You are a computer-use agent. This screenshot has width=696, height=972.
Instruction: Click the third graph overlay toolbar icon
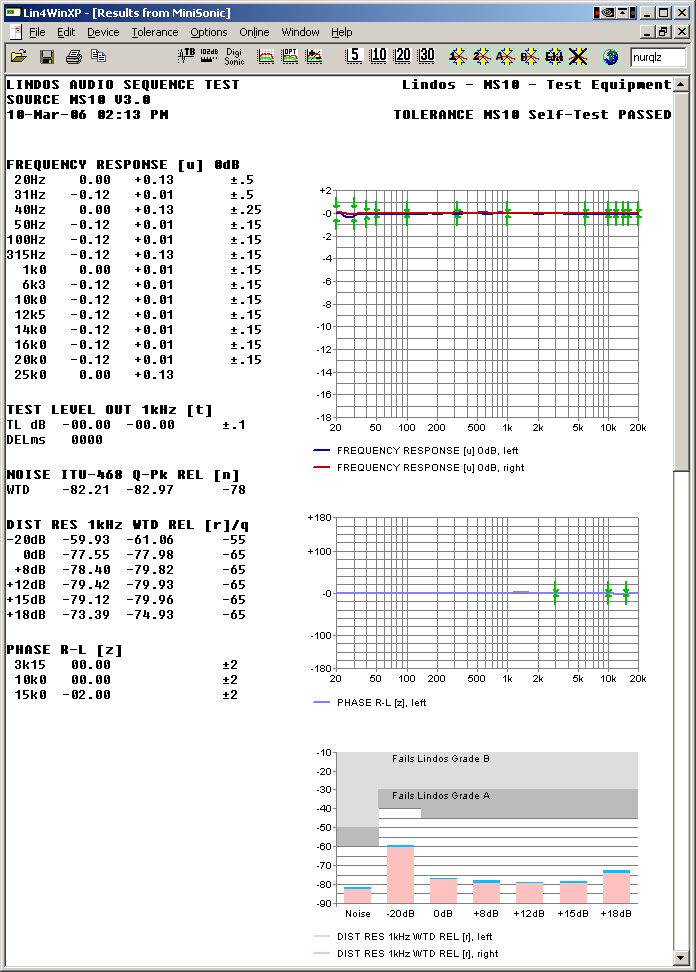pos(314,56)
